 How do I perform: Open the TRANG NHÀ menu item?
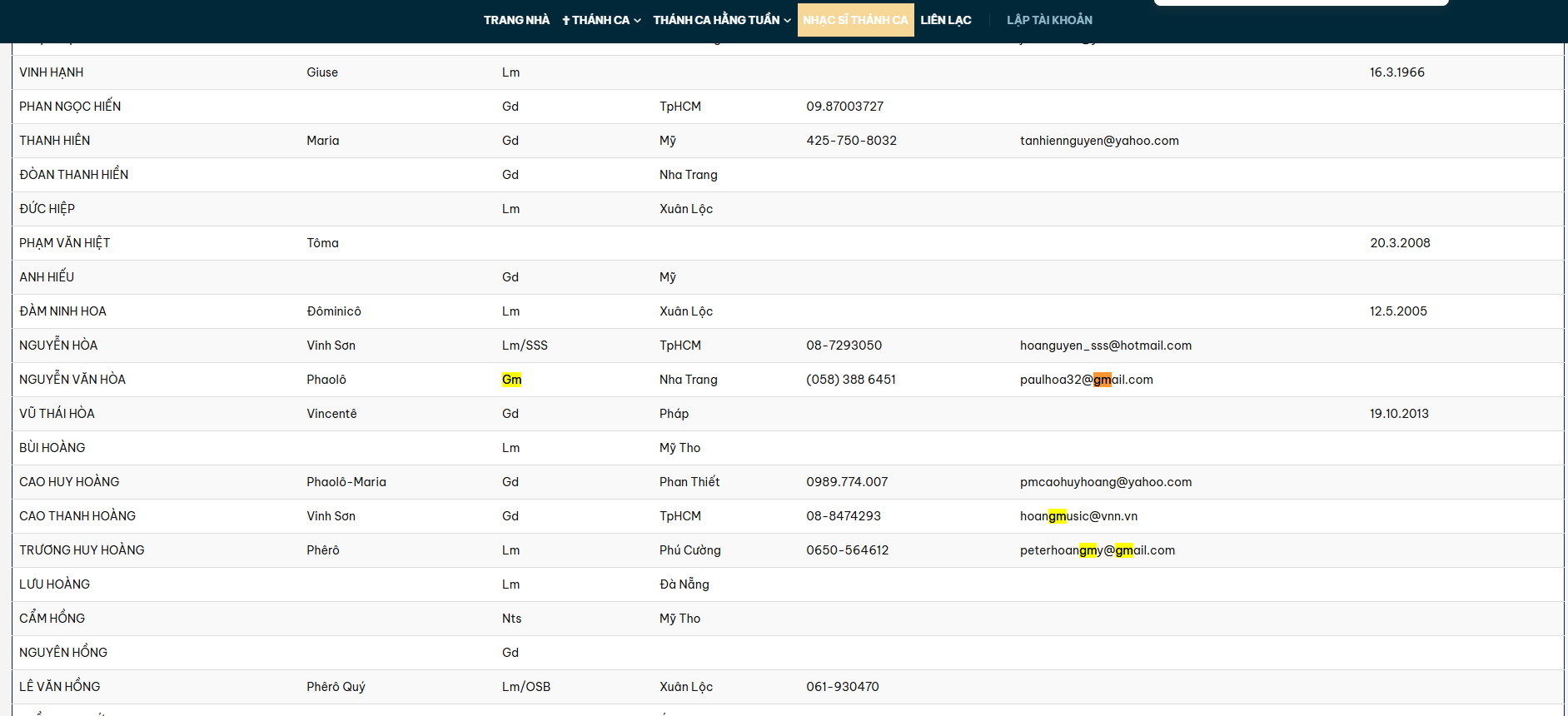(516, 20)
